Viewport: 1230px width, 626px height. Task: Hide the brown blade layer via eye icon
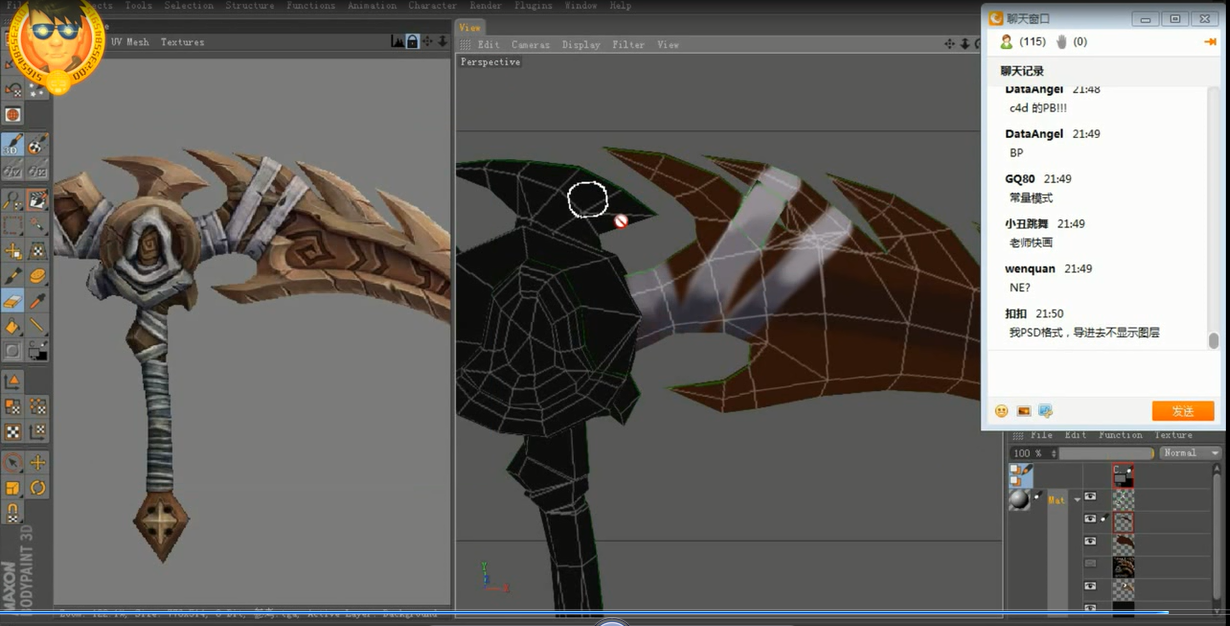coord(1090,541)
